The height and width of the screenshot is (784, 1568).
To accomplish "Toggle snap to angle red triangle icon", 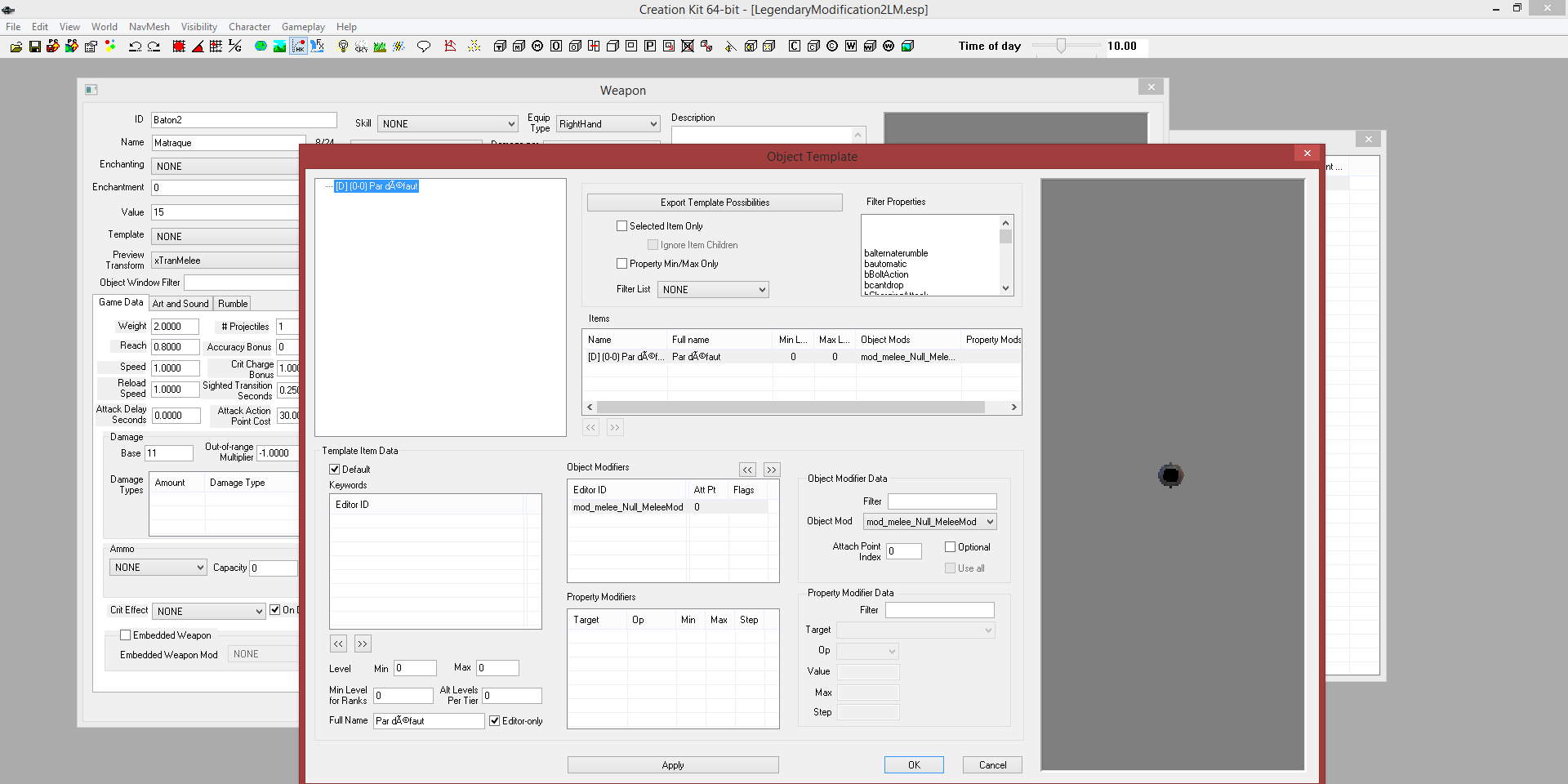I will tap(198, 47).
